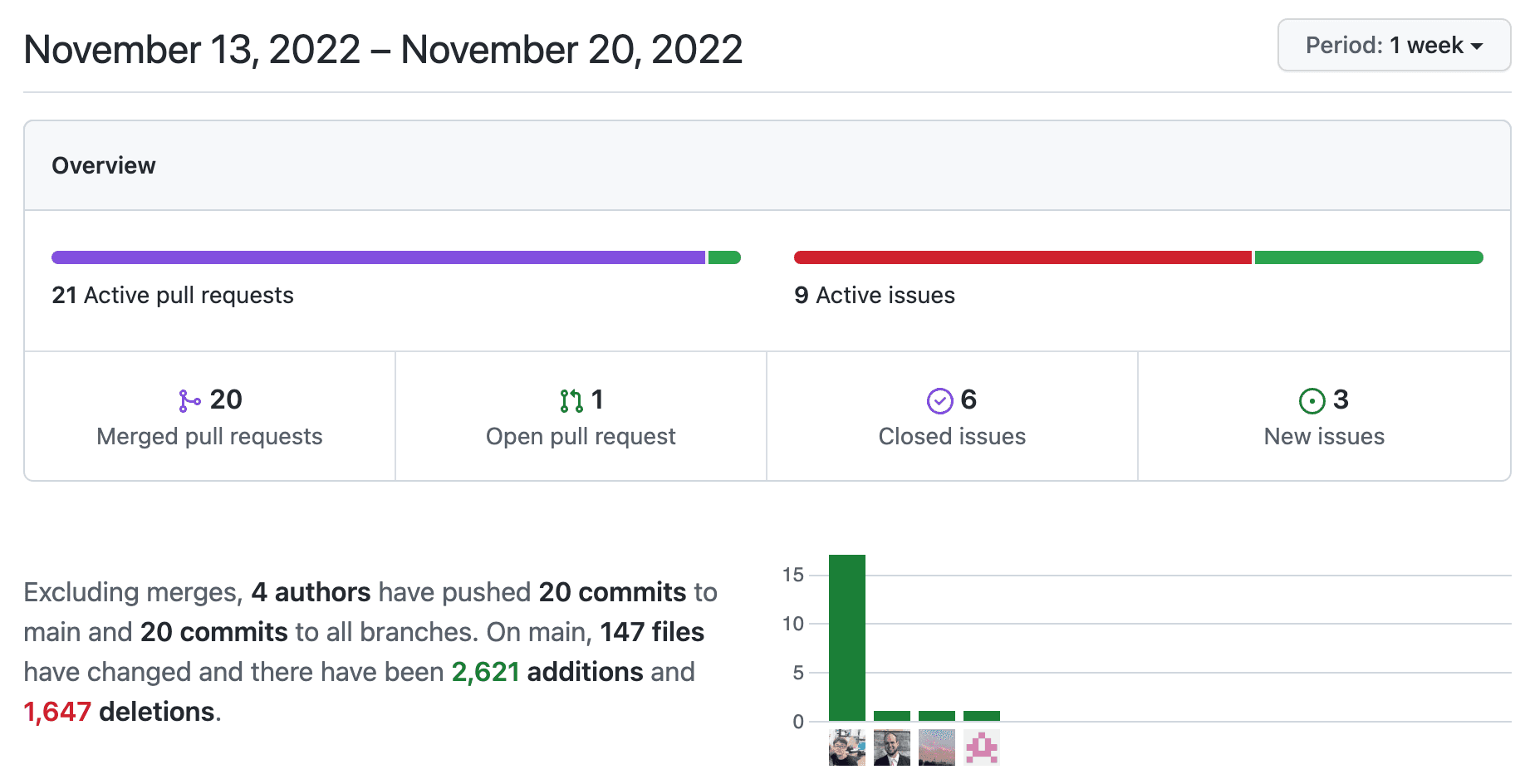Click the tallest green bar in commits chart

click(846, 637)
